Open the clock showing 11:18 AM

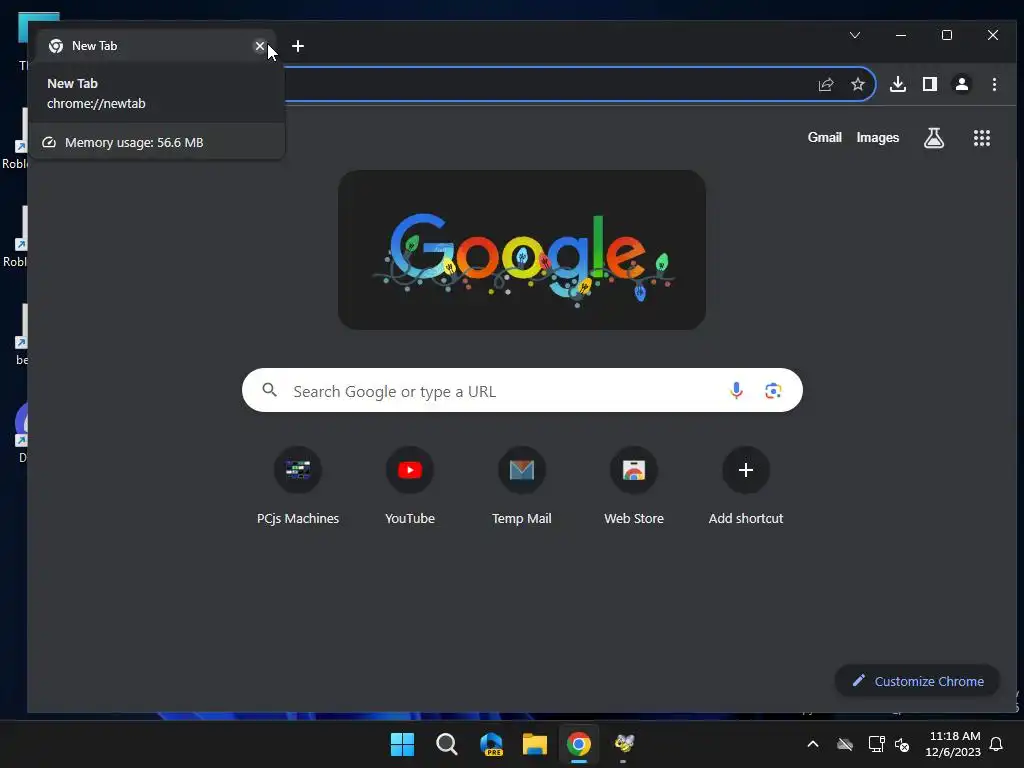[x=953, y=744]
